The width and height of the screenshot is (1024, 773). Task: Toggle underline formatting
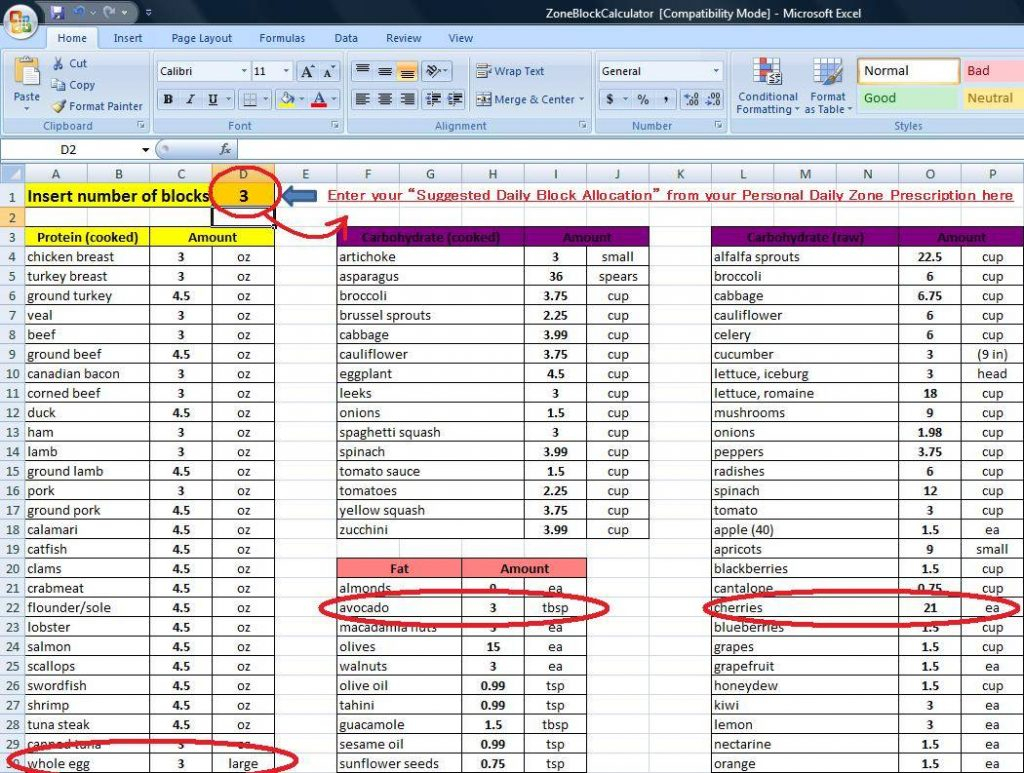(x=212, y=99)
